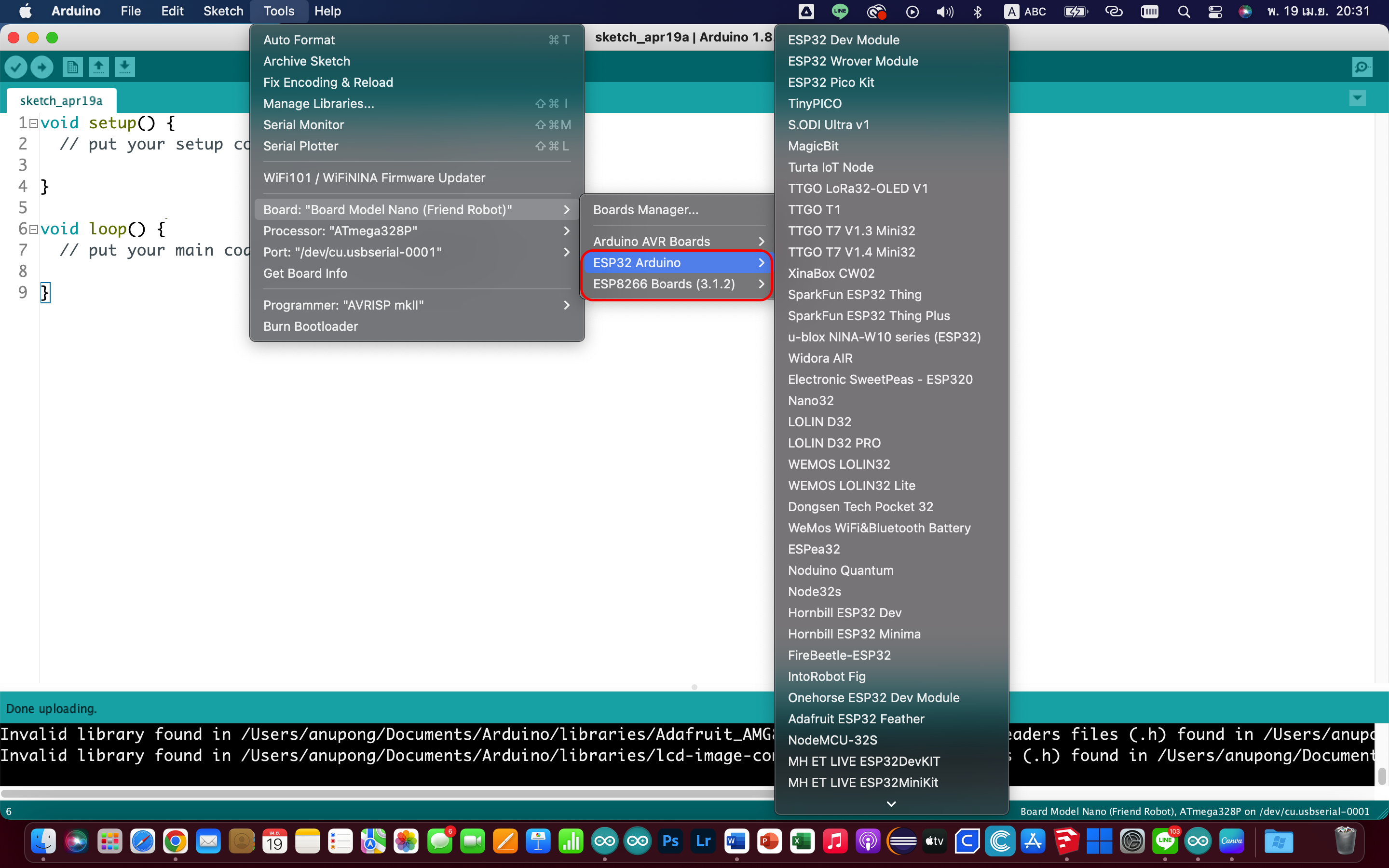Launch Serial Monitor from Tools menu
Screen dimensions: 1389x868
(417, 124)
